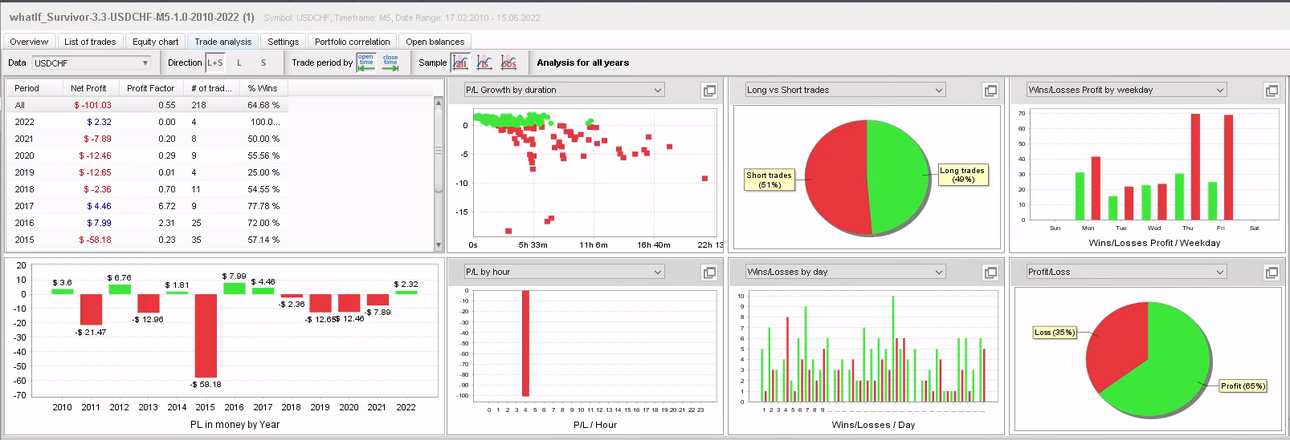Choose the OOS sample icon
The height and width of the screenshot is (440, 1290).
click(509, 63)
